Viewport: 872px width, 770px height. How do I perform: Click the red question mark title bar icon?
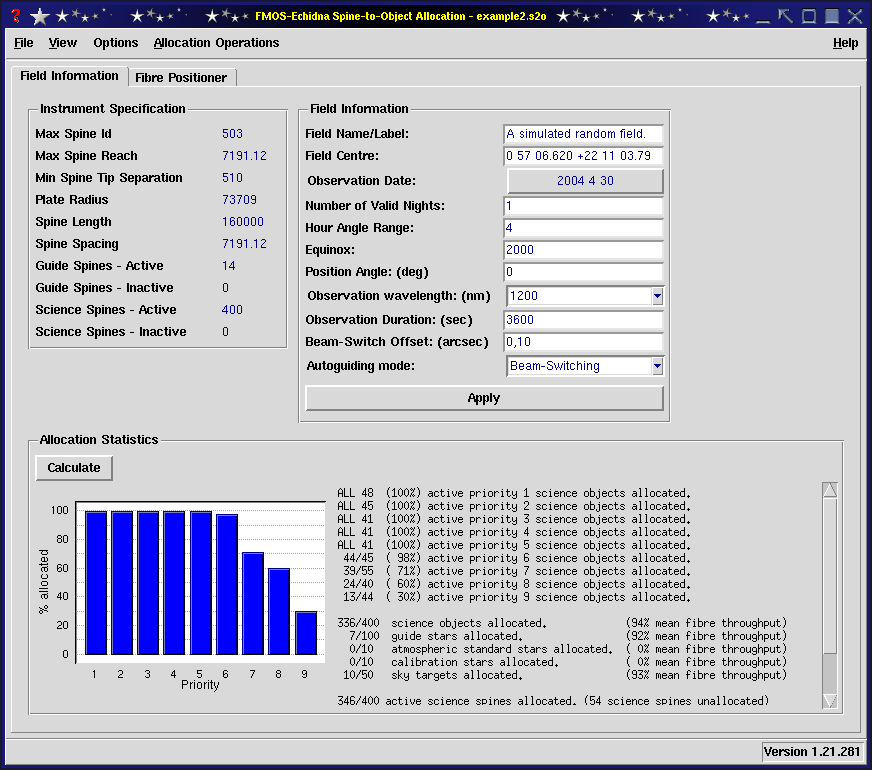coord(16,16)
